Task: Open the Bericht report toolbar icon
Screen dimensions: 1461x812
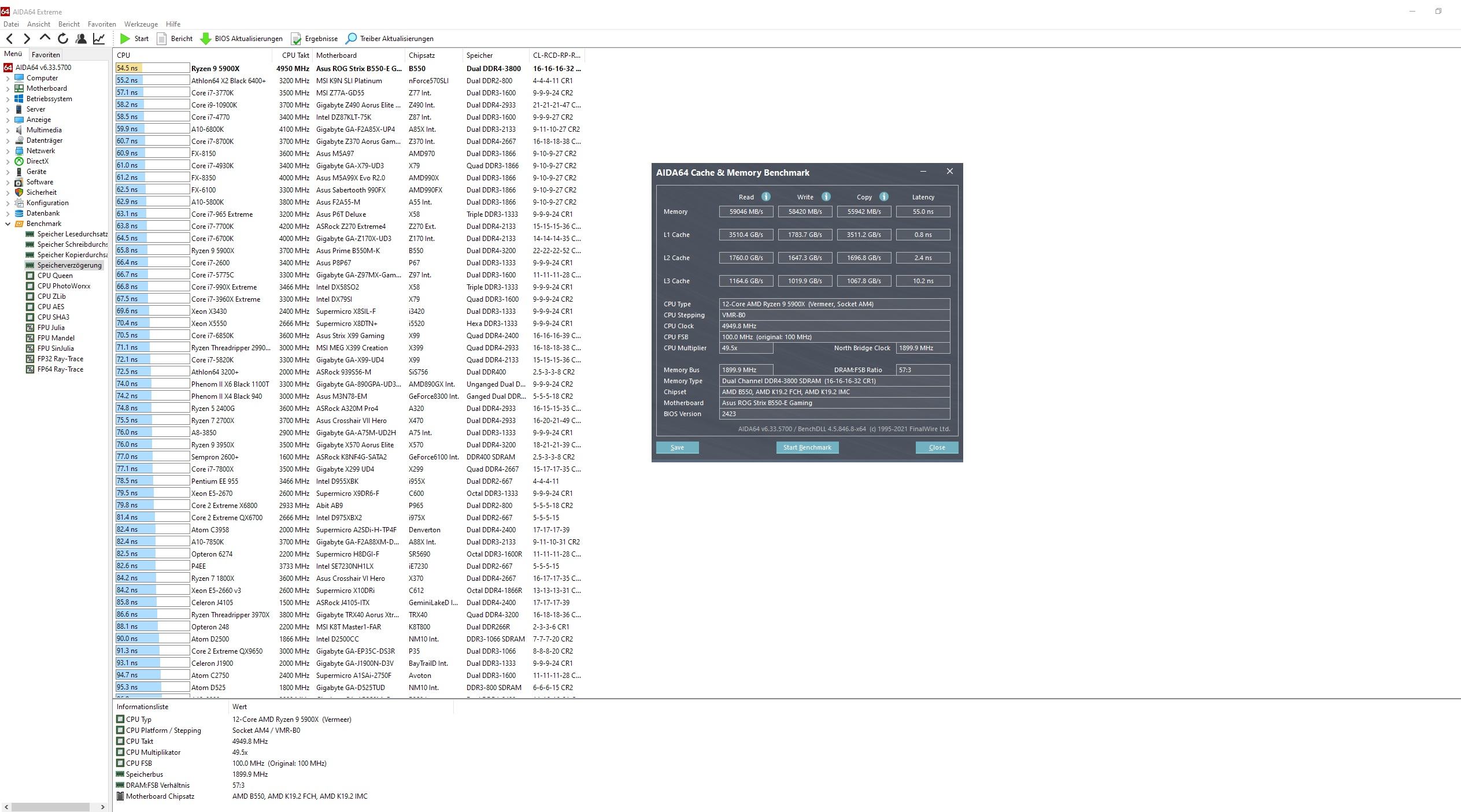Action: [162, 39]
